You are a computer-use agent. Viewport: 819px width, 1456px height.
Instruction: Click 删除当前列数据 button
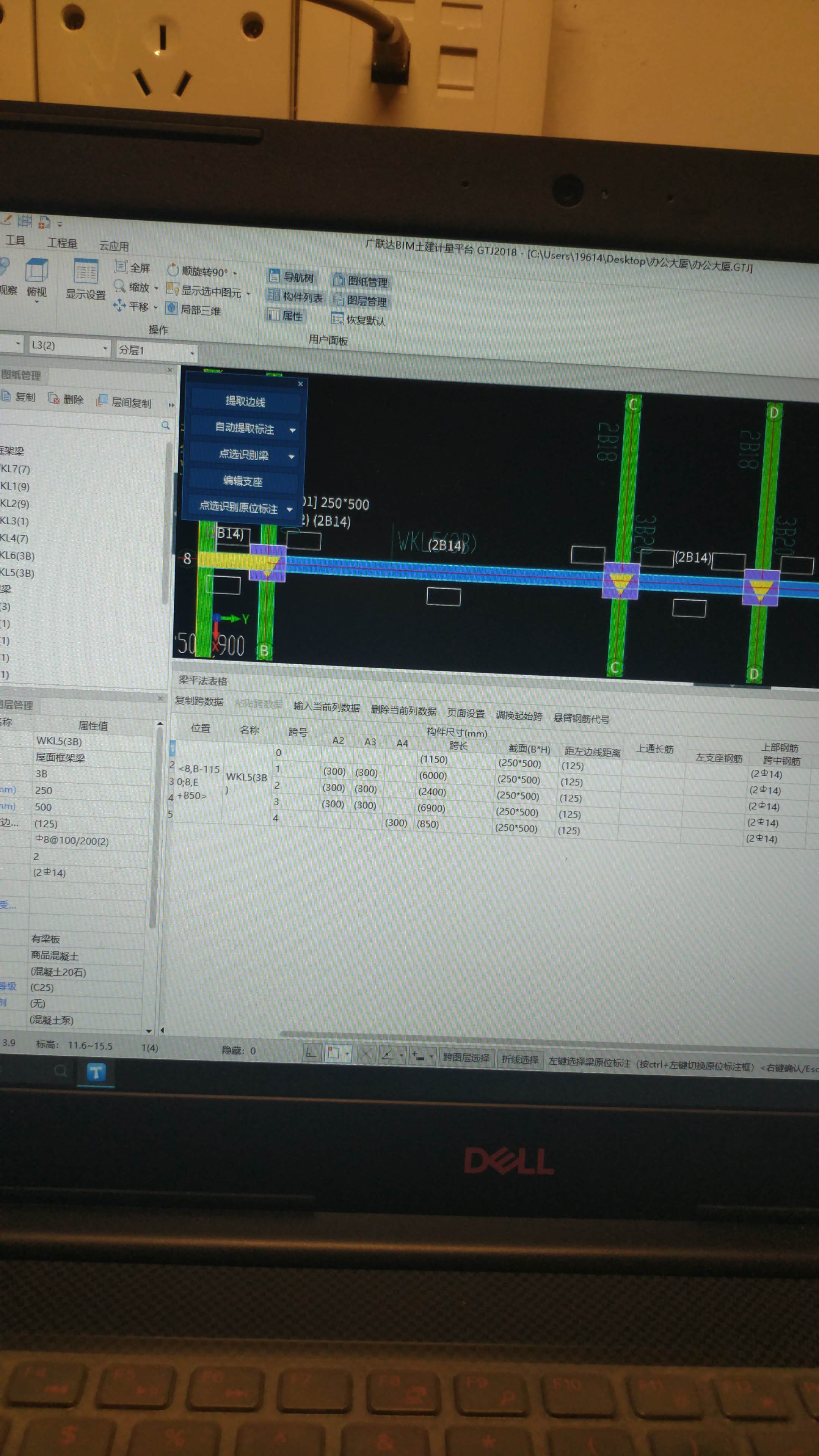coord(403,710)
